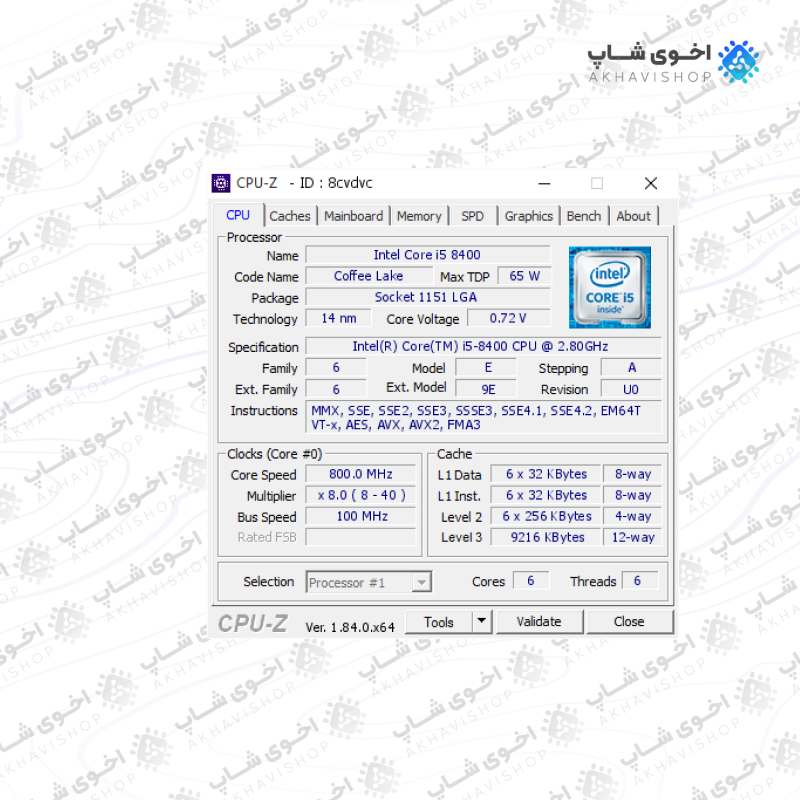This screenshot has height=800, width=800.
Task: Click the L1 Data 6 x 32 KBytes value
Action: pos(545,474)
